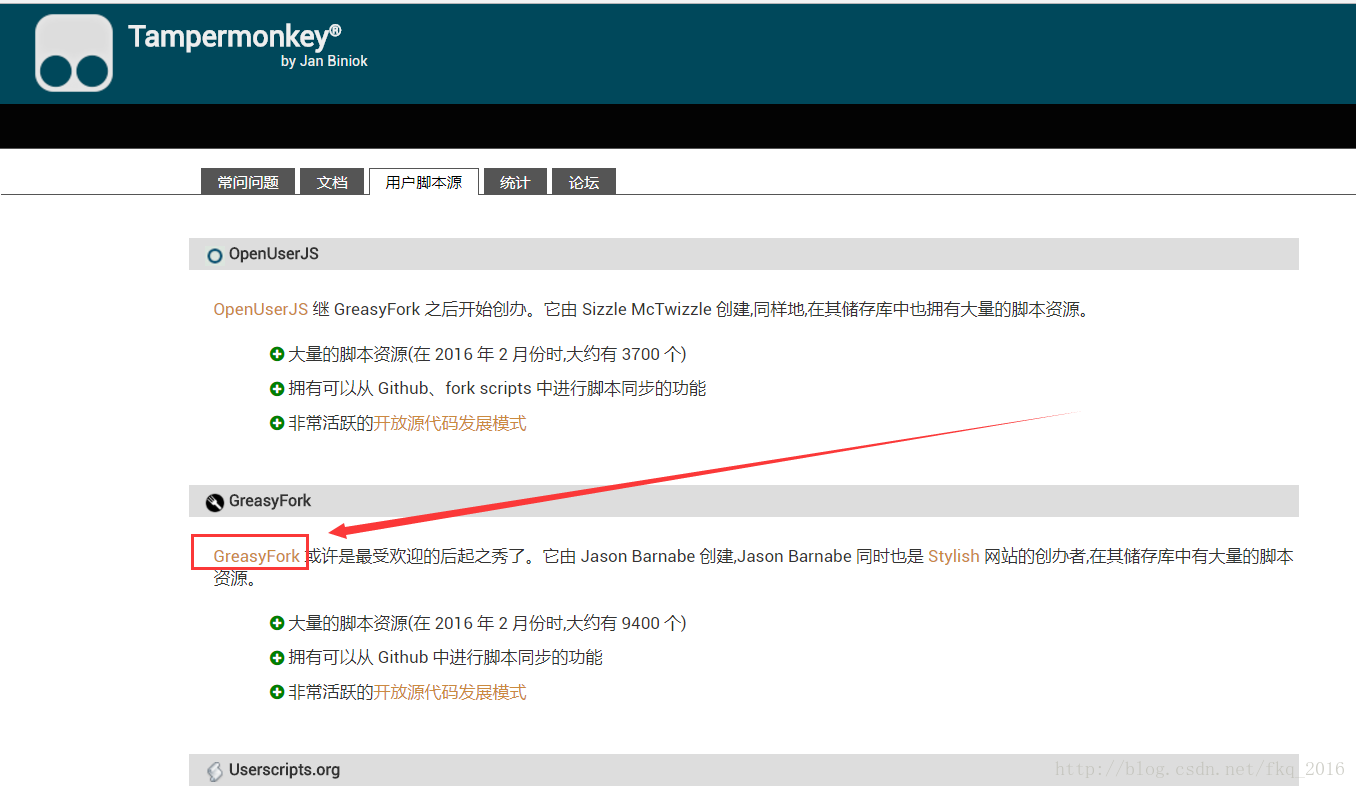Click green plus icon beside 大约有 3700 个
This screenshot has width=1356, height=789.
point(277,354)
